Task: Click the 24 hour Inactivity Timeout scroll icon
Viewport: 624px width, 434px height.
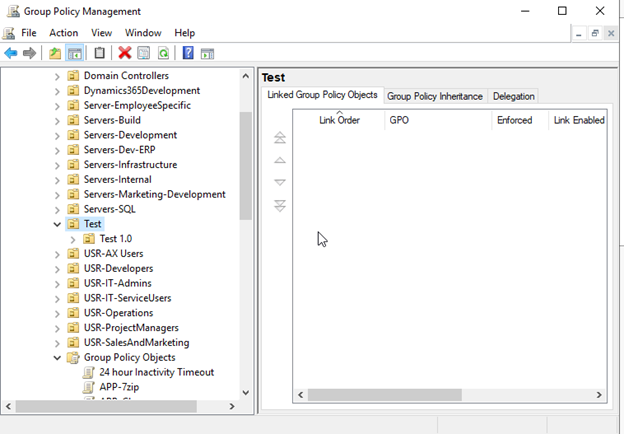Action: [x=89, y=372]
